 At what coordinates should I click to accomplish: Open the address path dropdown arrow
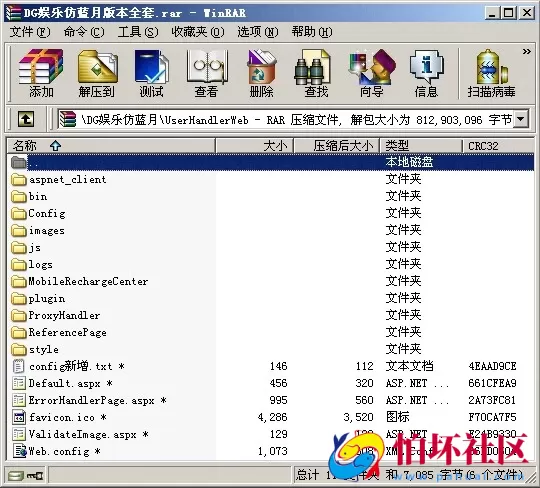(x=521, y=119)
